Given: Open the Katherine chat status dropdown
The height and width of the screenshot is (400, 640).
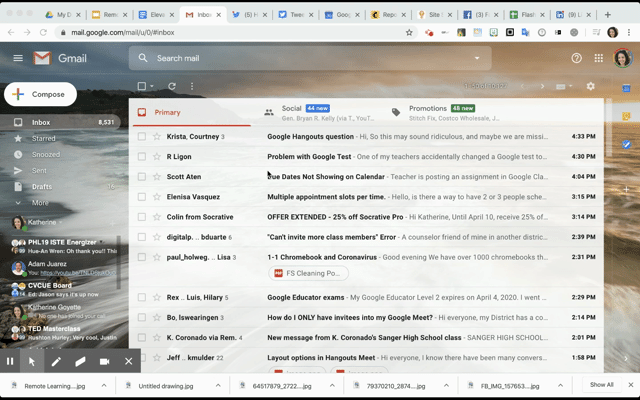Looking at the screenshot, I should [x=61, y=222].
